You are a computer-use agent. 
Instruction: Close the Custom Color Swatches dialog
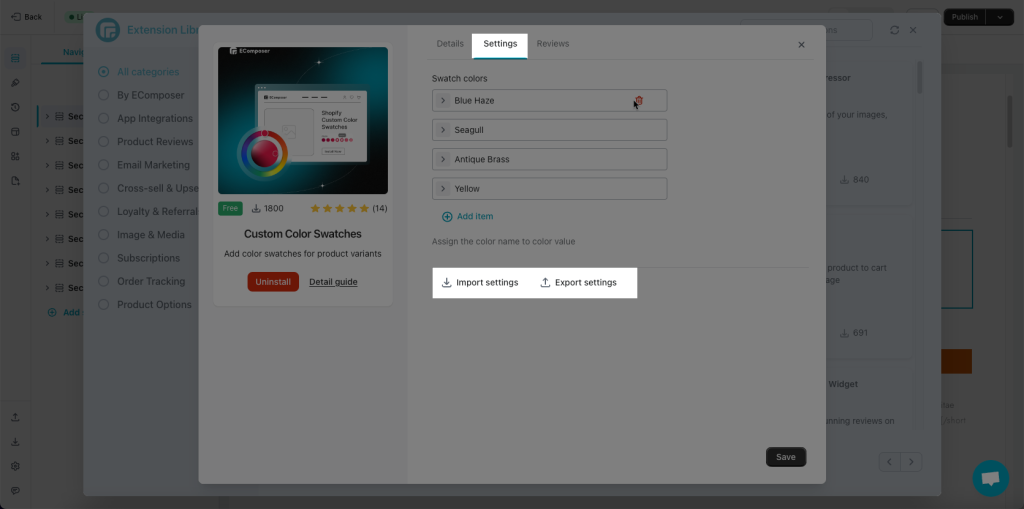pos(801,44)
